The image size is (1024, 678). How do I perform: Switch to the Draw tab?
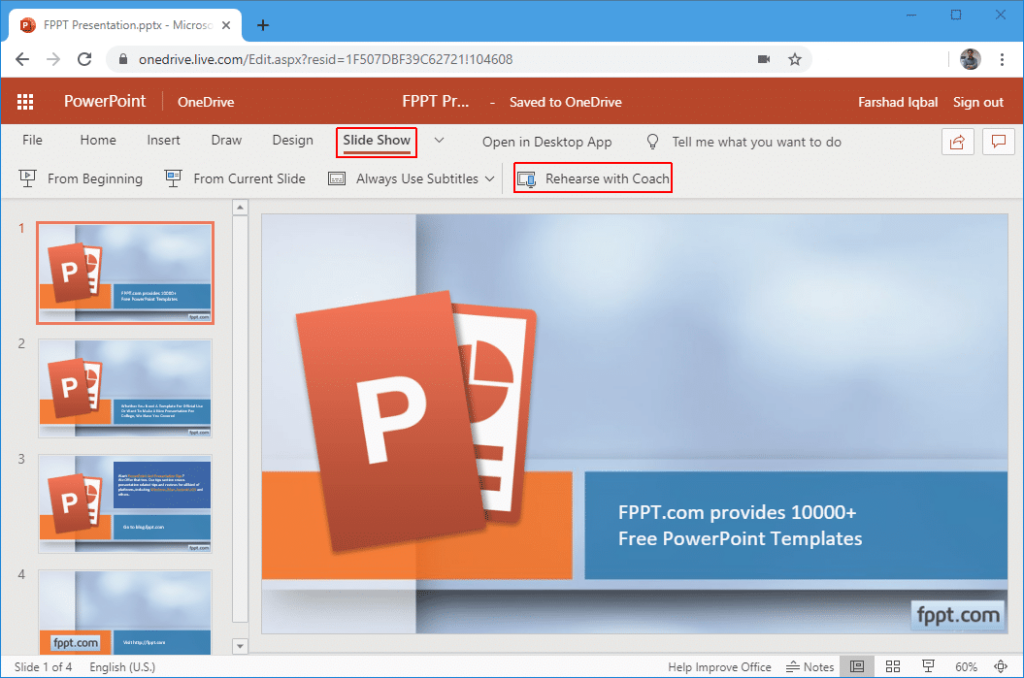click(226, 140)
